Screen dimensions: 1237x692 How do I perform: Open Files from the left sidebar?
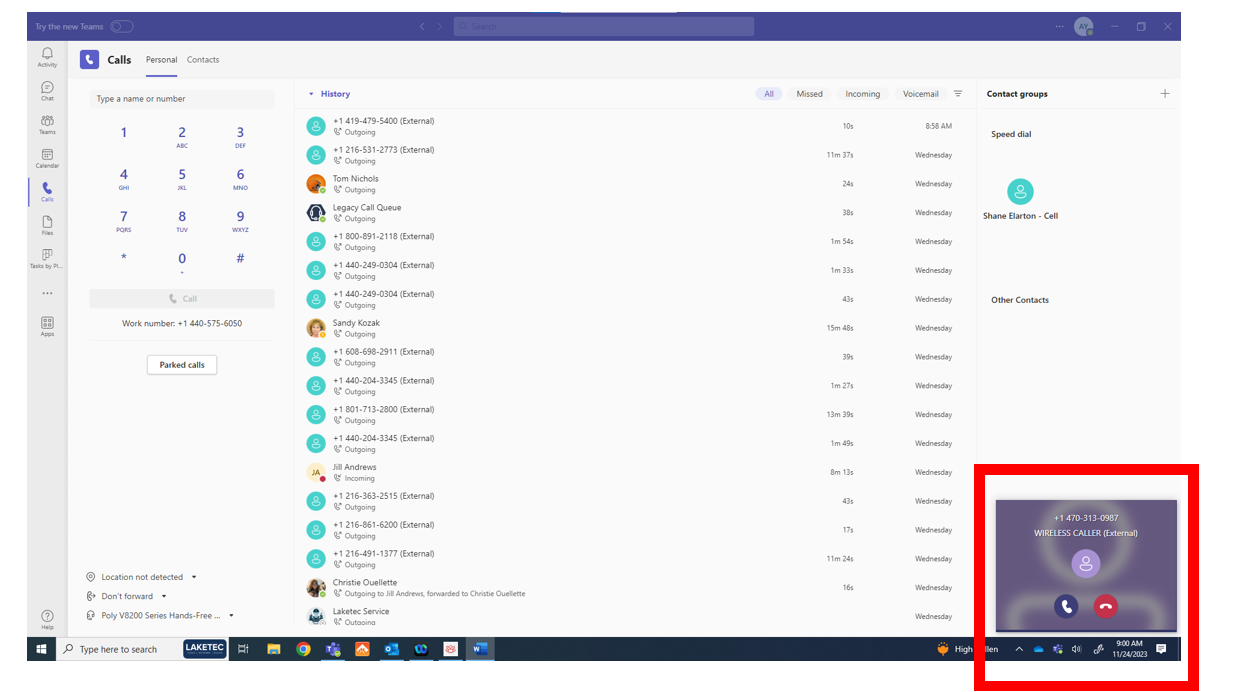click(x=47, y=226)
